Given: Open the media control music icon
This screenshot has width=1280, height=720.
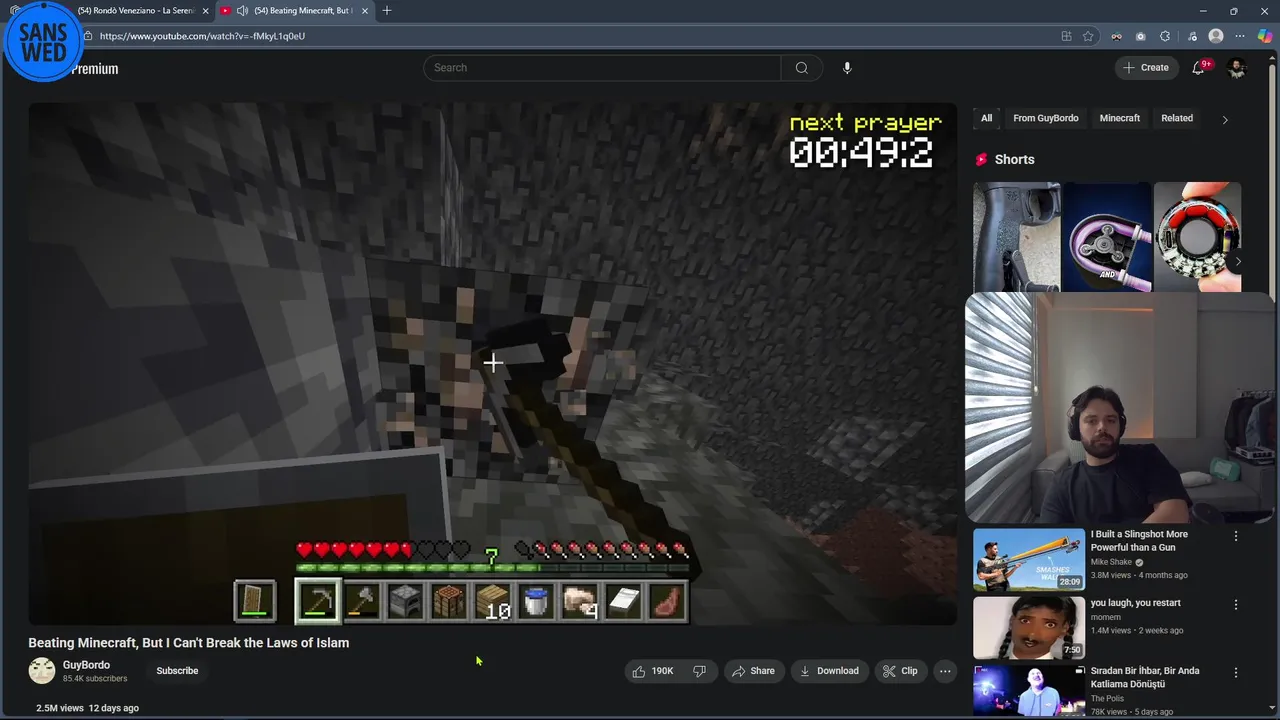Looking at the screenshot, I should [1192, 36].
